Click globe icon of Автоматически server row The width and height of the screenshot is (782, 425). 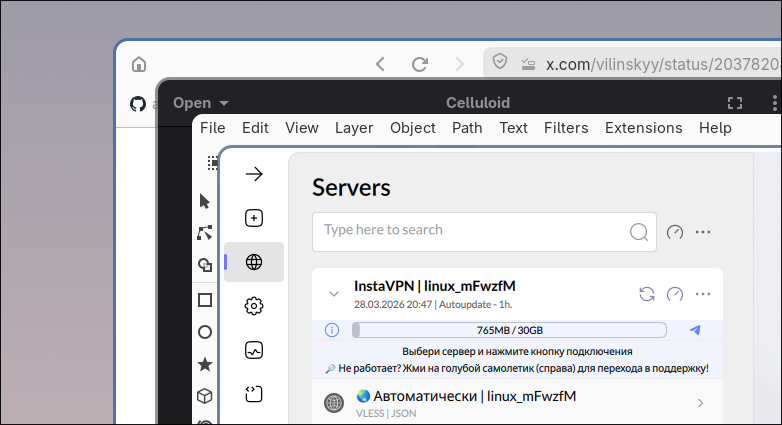point(334,403)
